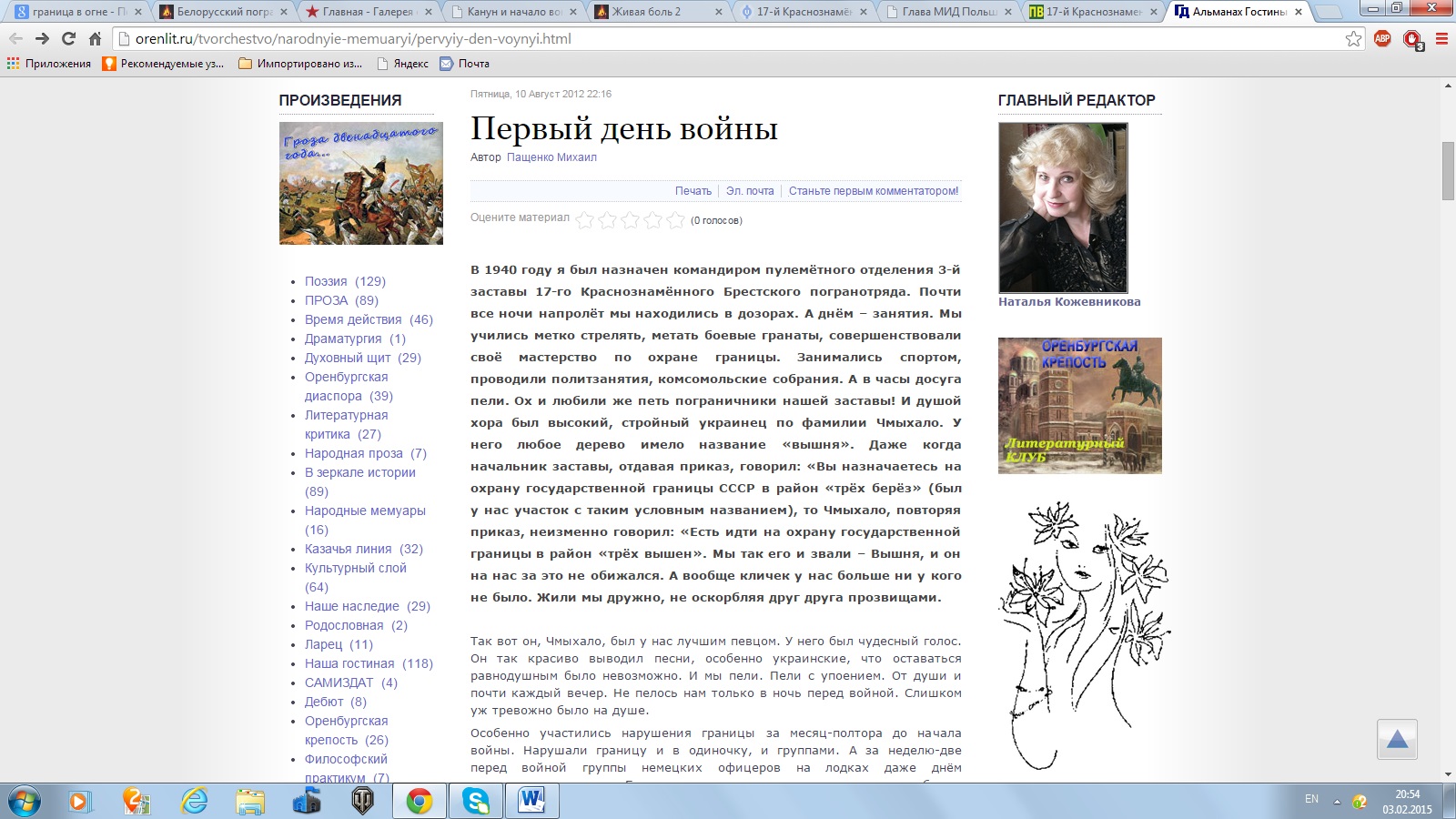The image size is (1456, 819).
Task: Click the page vertical scrollbar thumb
Action: pyautogui.click(x=1448, y=170)
